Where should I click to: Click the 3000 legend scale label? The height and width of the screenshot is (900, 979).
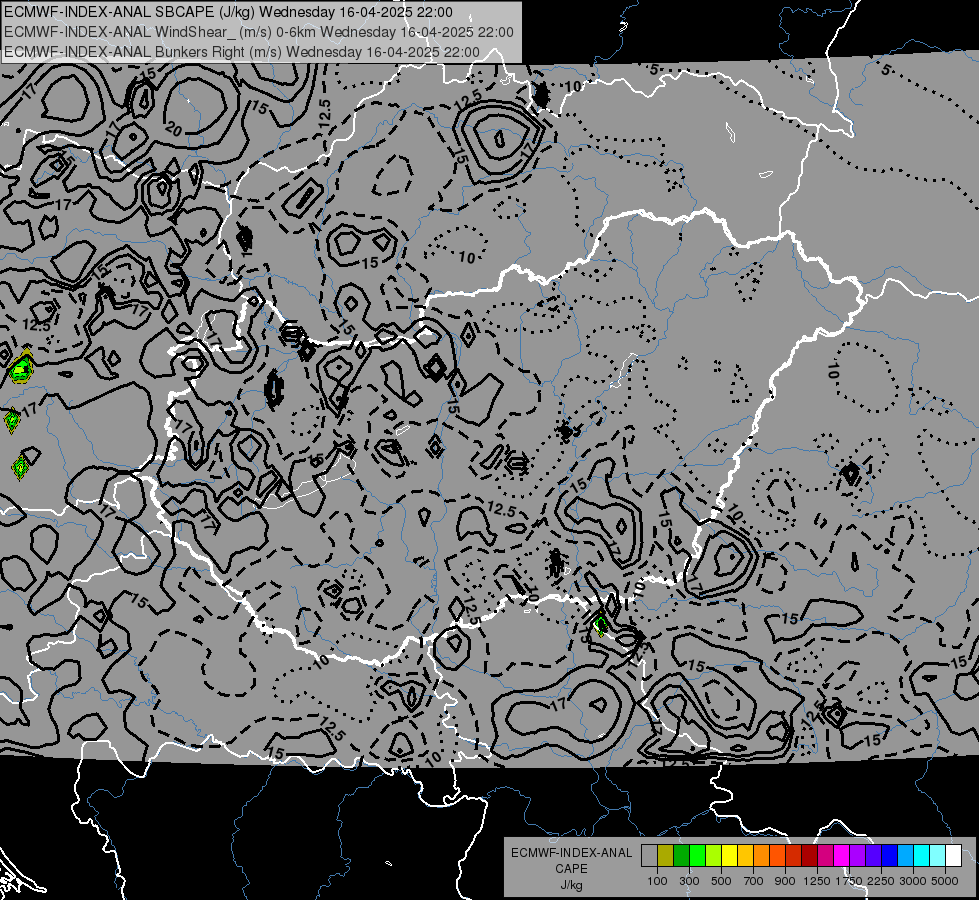913,881
